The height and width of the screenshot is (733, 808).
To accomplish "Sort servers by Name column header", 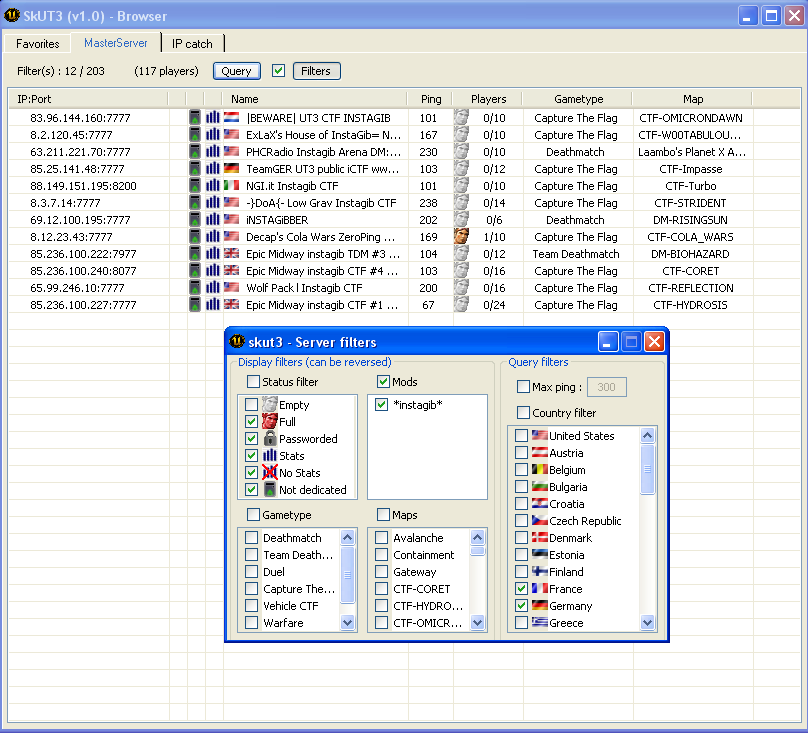I will (314, 99).
